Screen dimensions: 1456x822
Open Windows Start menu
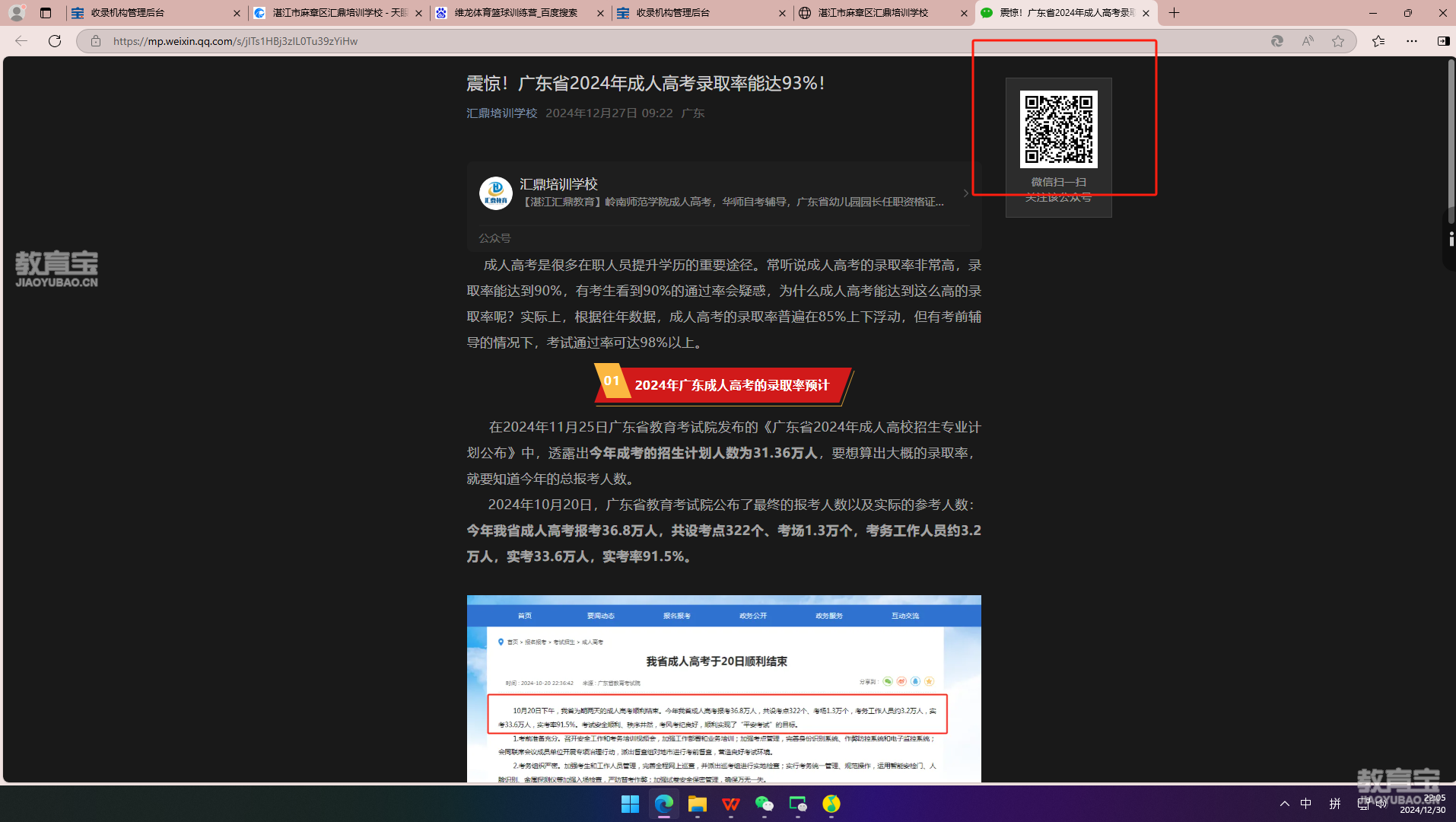pos(631,804)
